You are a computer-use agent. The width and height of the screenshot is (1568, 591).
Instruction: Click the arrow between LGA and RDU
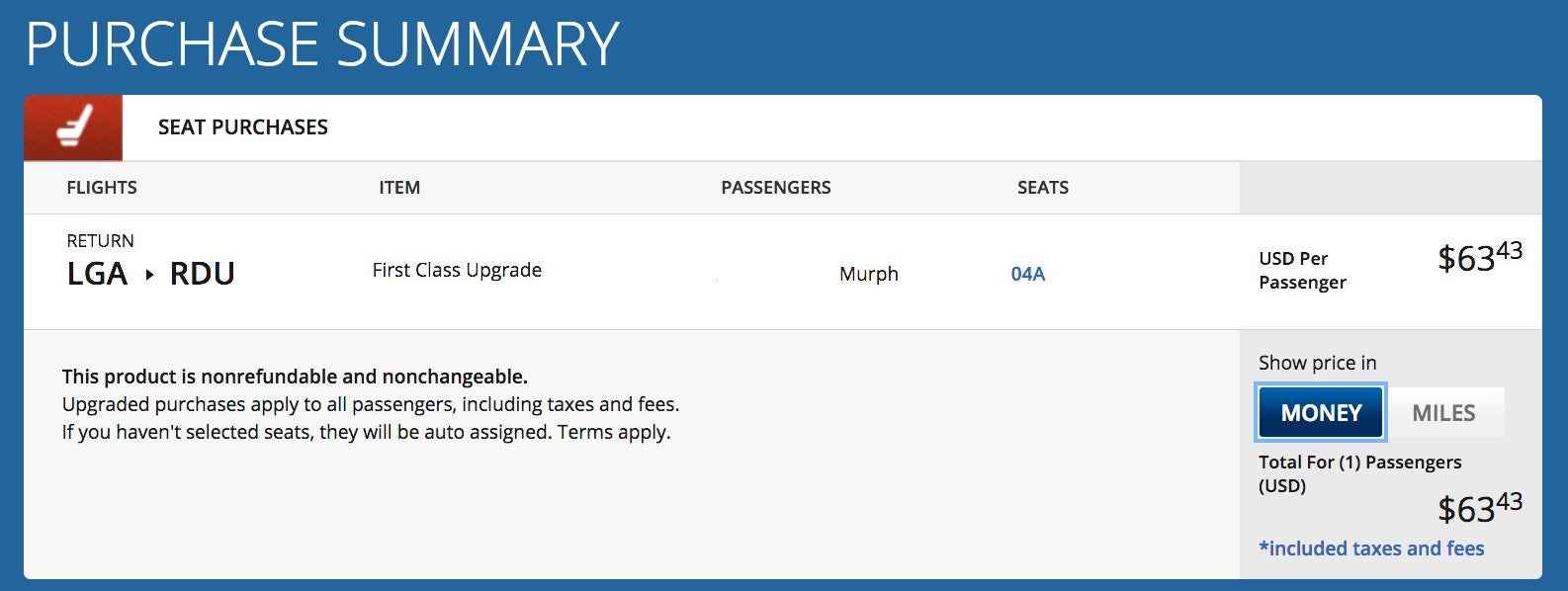149,275
